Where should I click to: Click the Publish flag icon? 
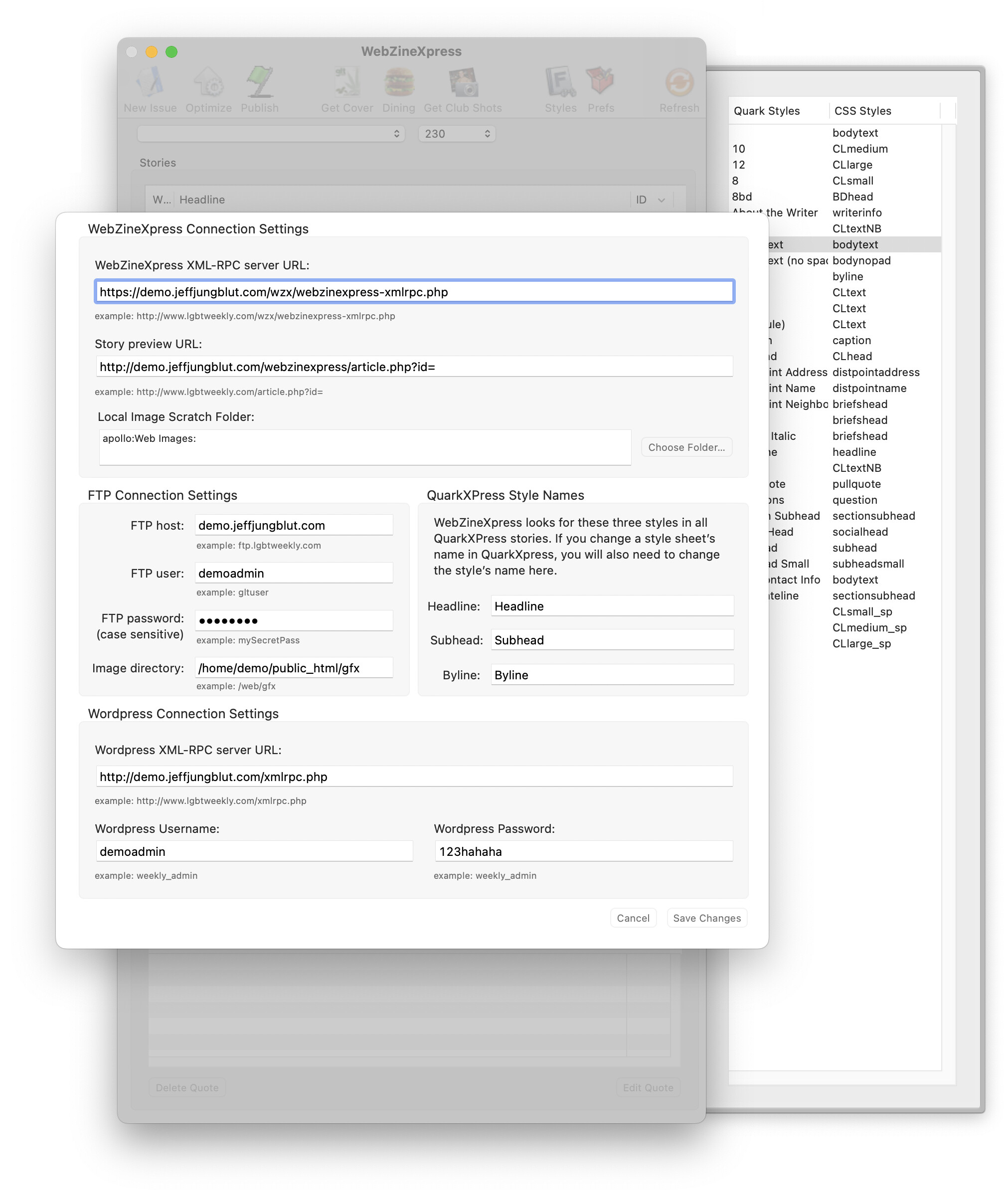pyautogui.click(x=259, y=82)
